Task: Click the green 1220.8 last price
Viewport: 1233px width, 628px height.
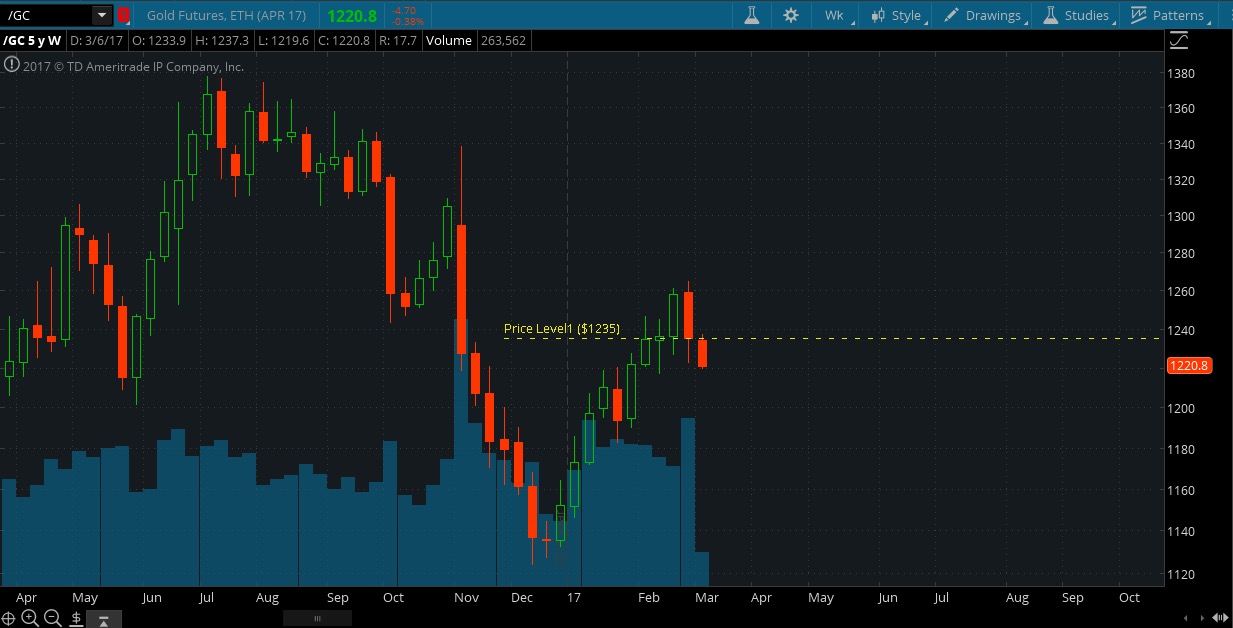Action: click(x=351, y=15)
